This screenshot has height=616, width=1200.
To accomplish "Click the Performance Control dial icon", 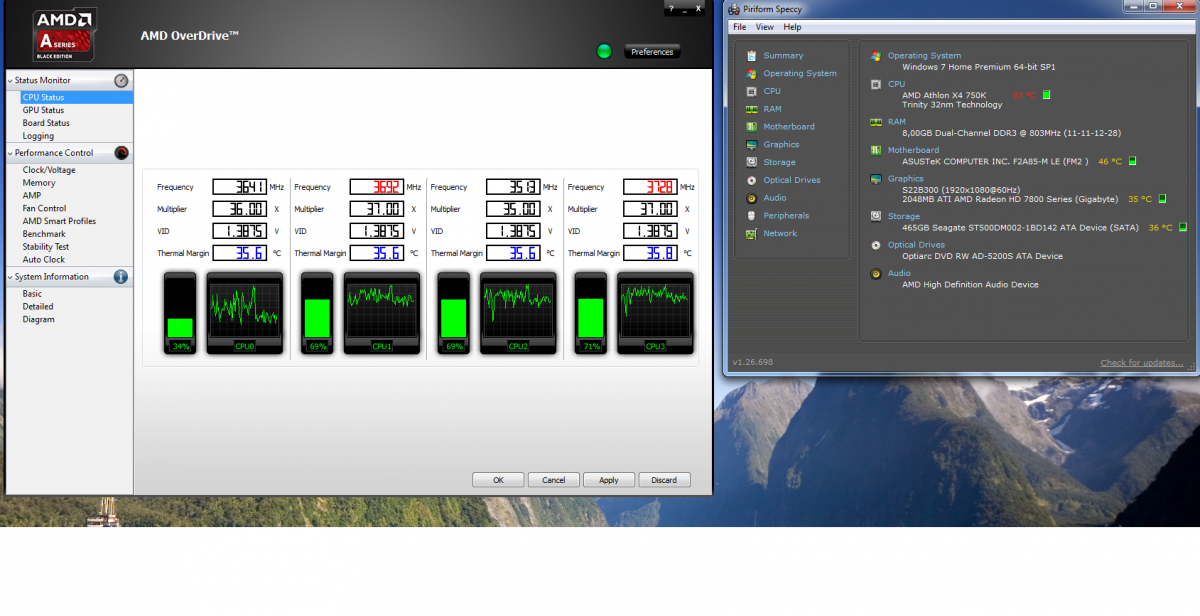I will (x=121, y=153).
